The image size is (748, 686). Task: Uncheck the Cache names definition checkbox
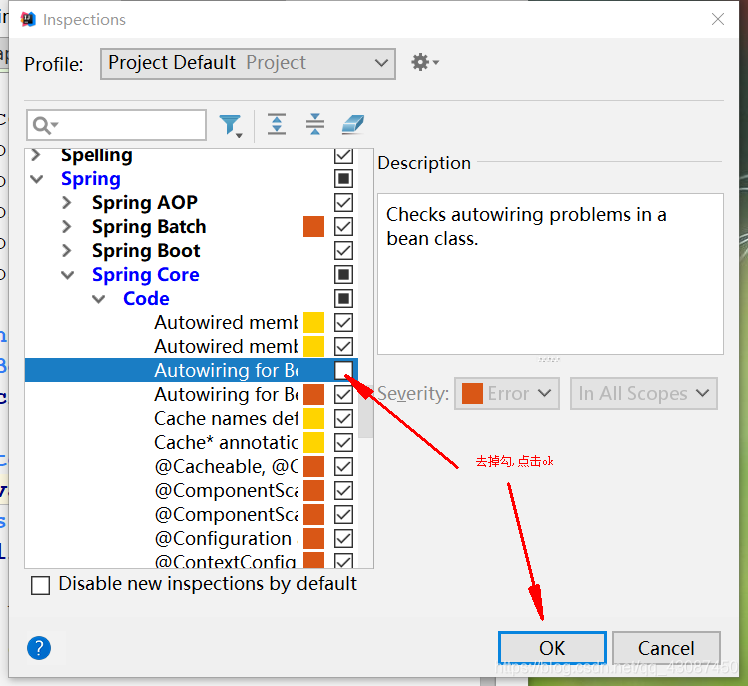click(x=343, y=418)
